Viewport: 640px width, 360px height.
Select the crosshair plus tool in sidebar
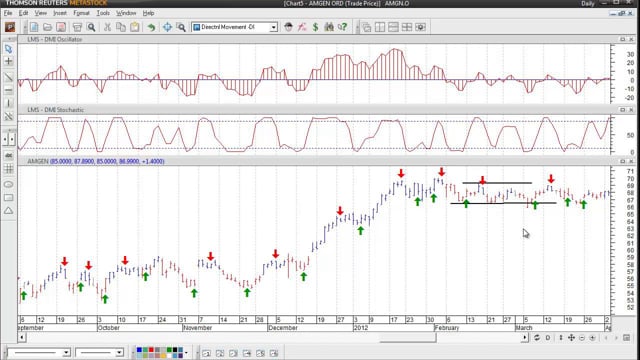coord(8,61)
